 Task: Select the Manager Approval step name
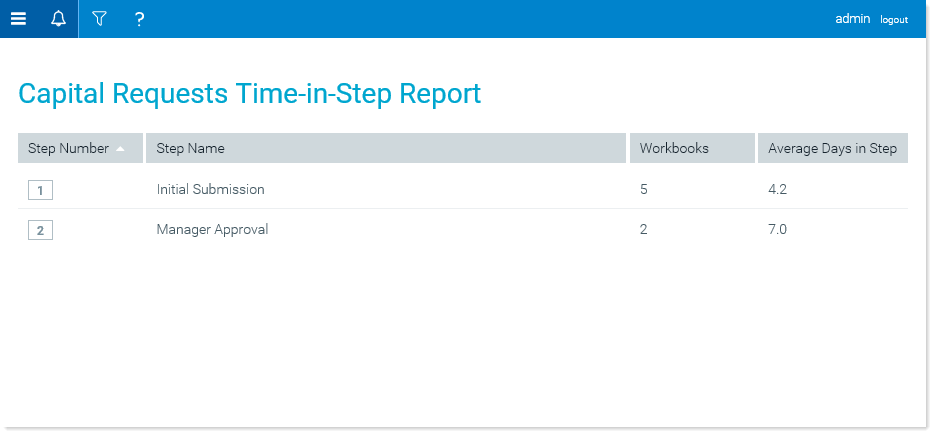point(212,229)
